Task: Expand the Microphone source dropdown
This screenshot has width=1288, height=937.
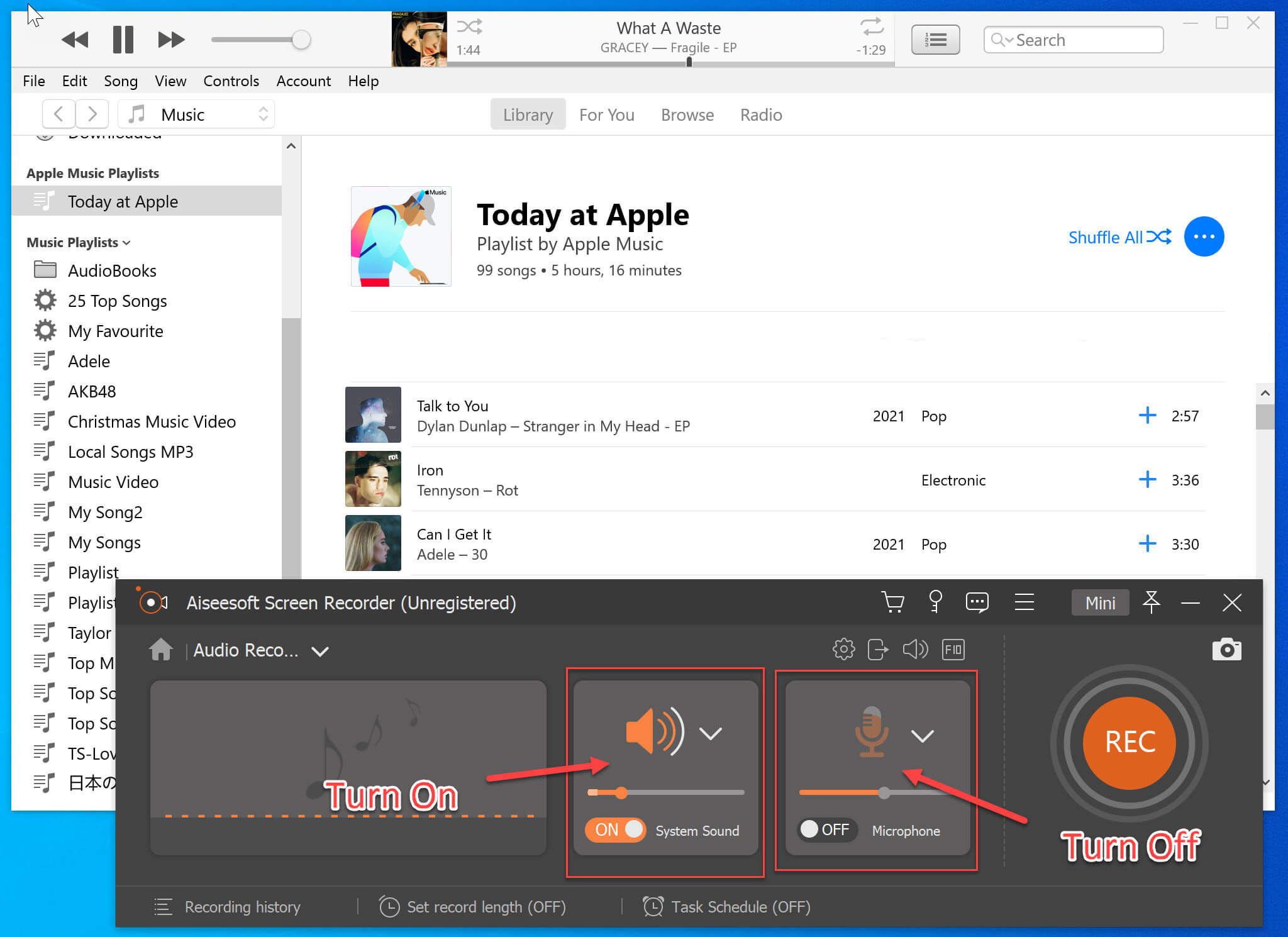Action: [922, 735]
